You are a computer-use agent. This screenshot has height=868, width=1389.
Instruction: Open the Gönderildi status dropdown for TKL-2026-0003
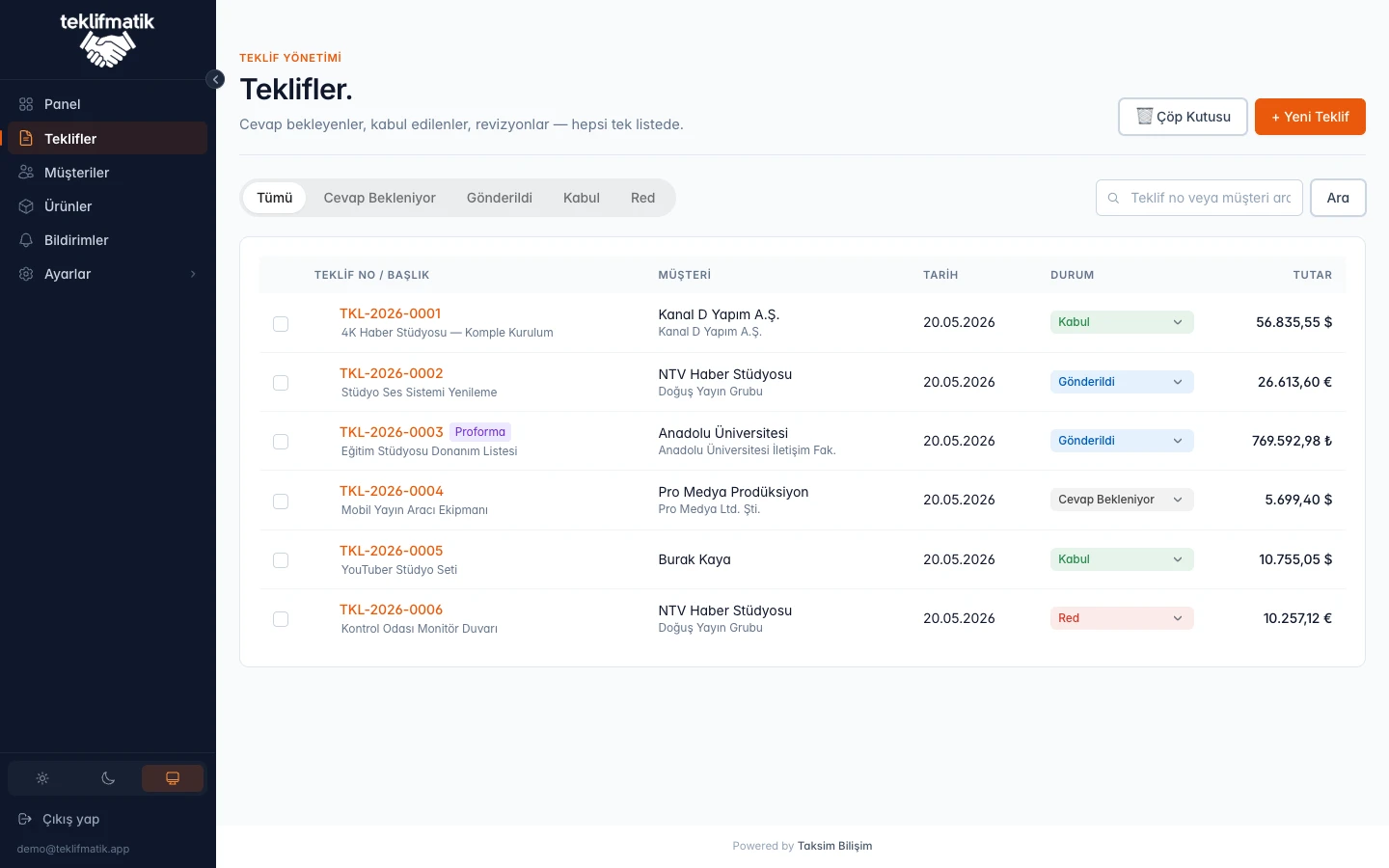tap(1122, 441)
